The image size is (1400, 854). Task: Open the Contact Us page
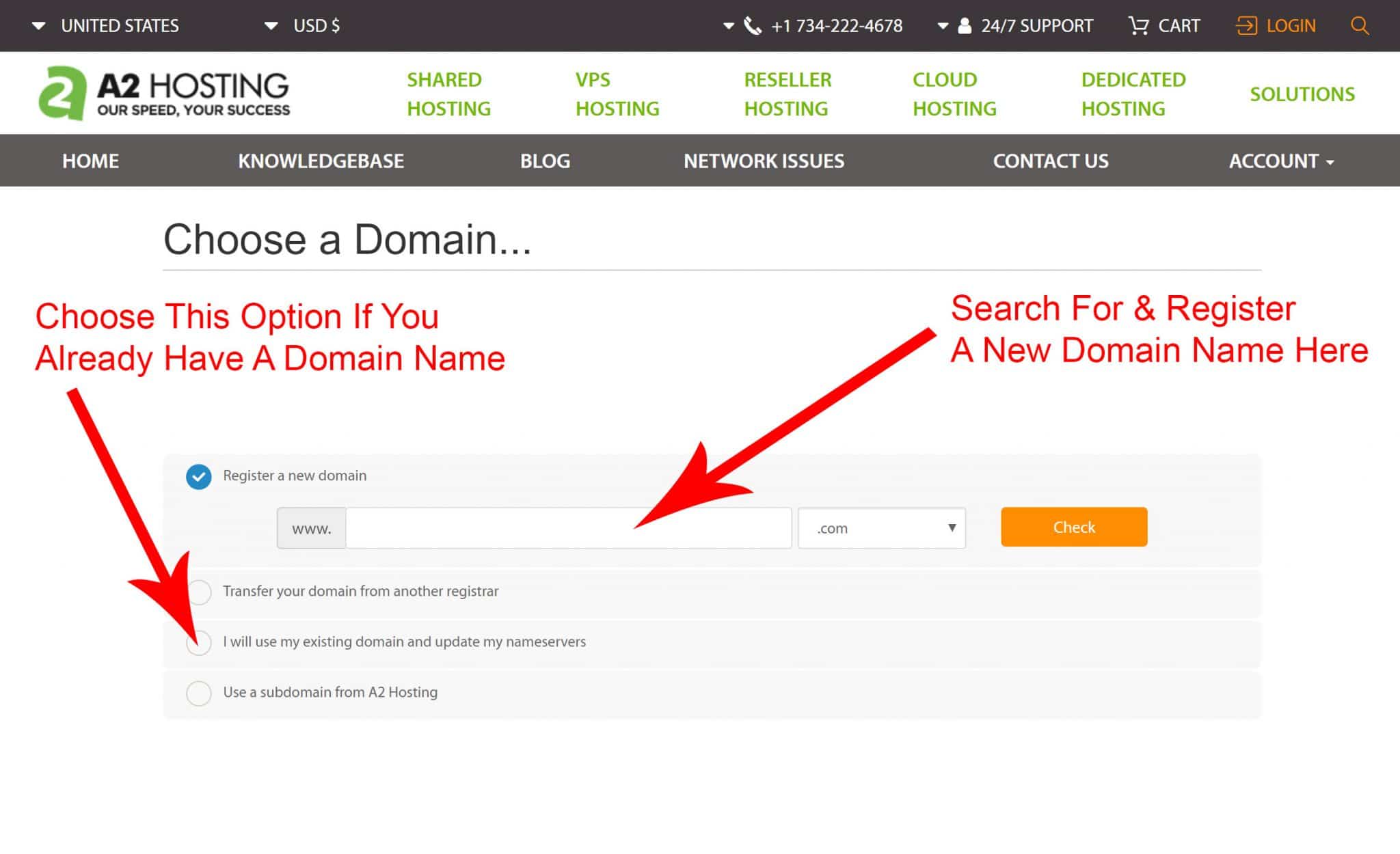(1051, 161)
